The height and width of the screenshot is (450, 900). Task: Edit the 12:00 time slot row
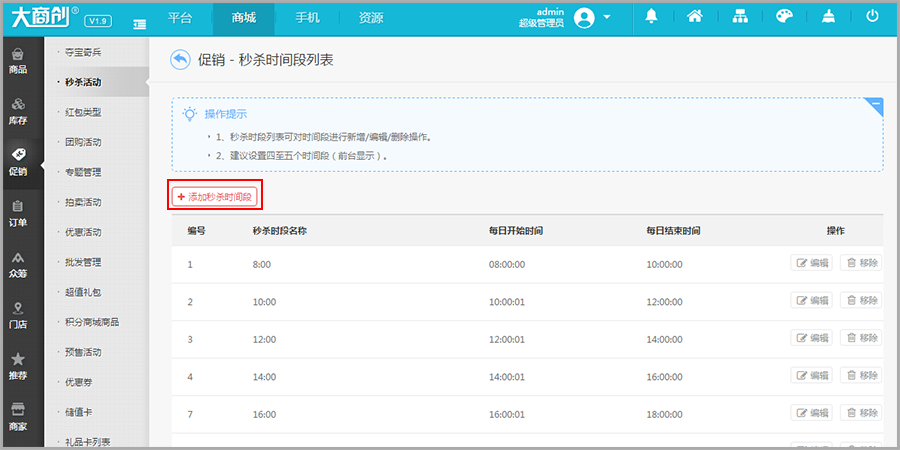pyautogui.click(x=811, y=338)
